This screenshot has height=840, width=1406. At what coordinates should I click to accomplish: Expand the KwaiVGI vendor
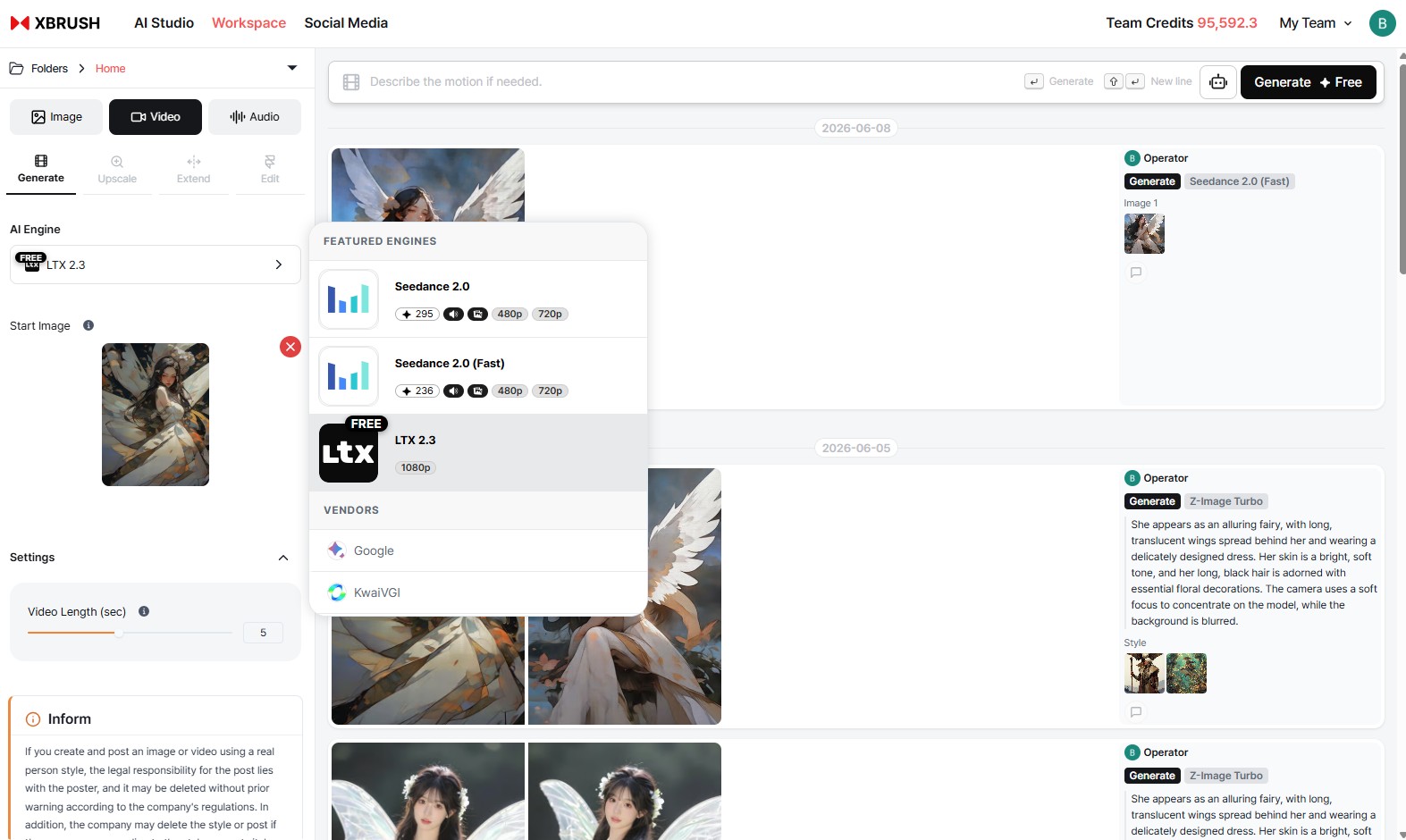click(x=478, y=592)
